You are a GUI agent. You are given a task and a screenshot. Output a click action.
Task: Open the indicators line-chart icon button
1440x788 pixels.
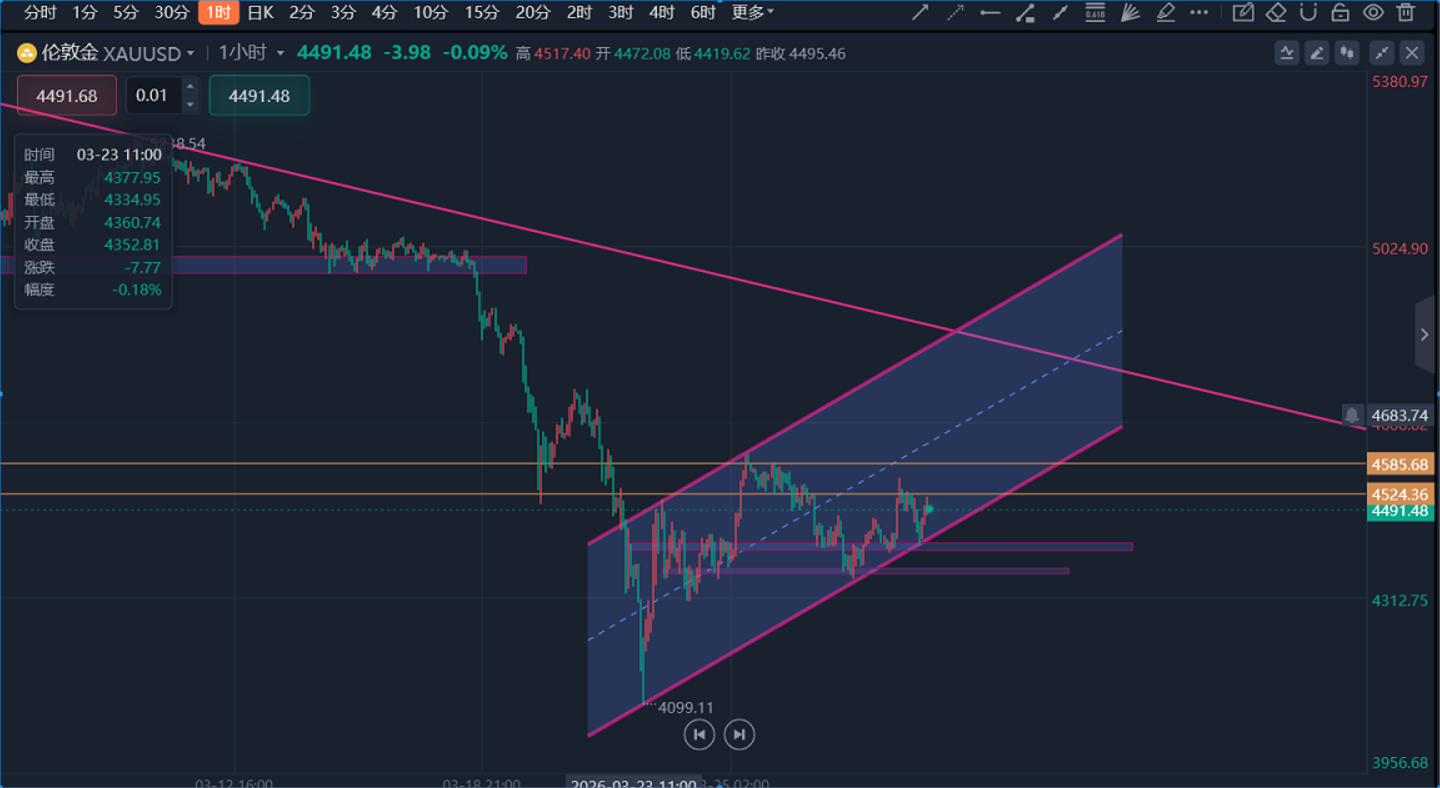(x=1287, y=53)
